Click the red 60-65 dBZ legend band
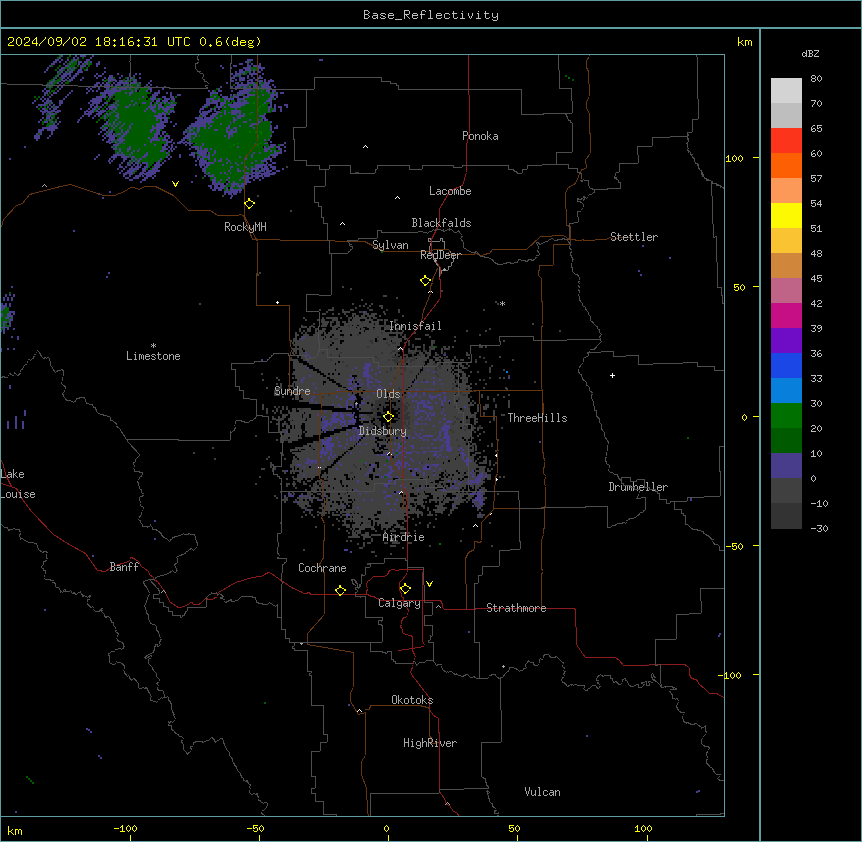The width and height of the screenshot is (862, 842). pos(786,141)
